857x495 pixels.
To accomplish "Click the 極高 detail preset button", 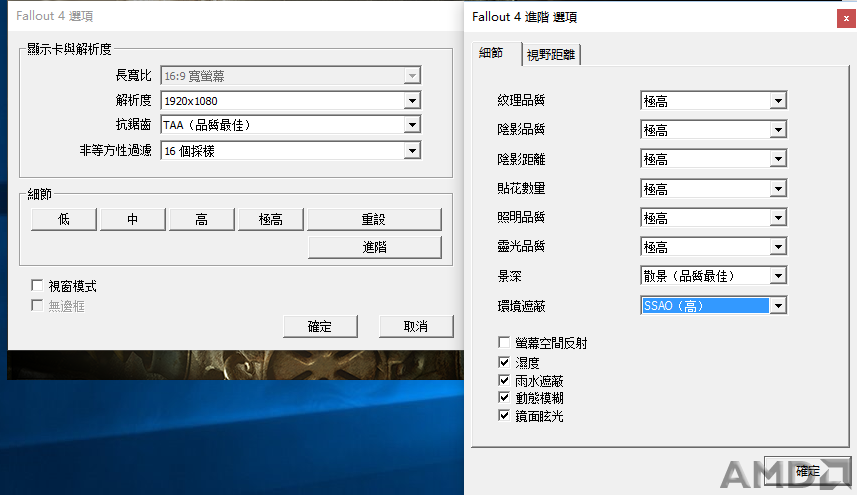I will pyautogui.click(x=271, y=219).
